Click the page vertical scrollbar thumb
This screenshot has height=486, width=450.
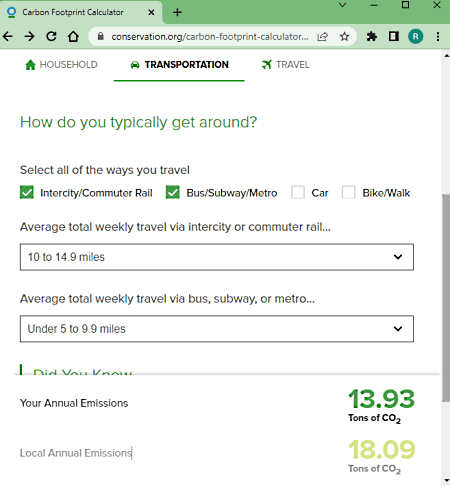(x=446, y=298)
